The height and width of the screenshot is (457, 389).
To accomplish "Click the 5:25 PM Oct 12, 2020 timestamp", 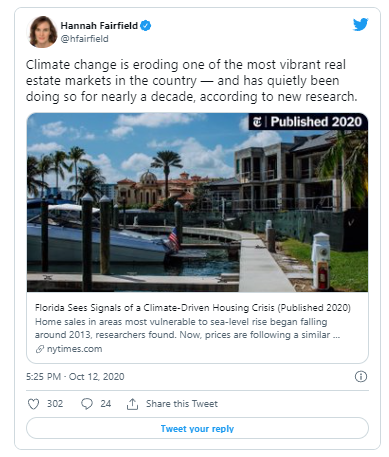I will [x=75, y=377].
